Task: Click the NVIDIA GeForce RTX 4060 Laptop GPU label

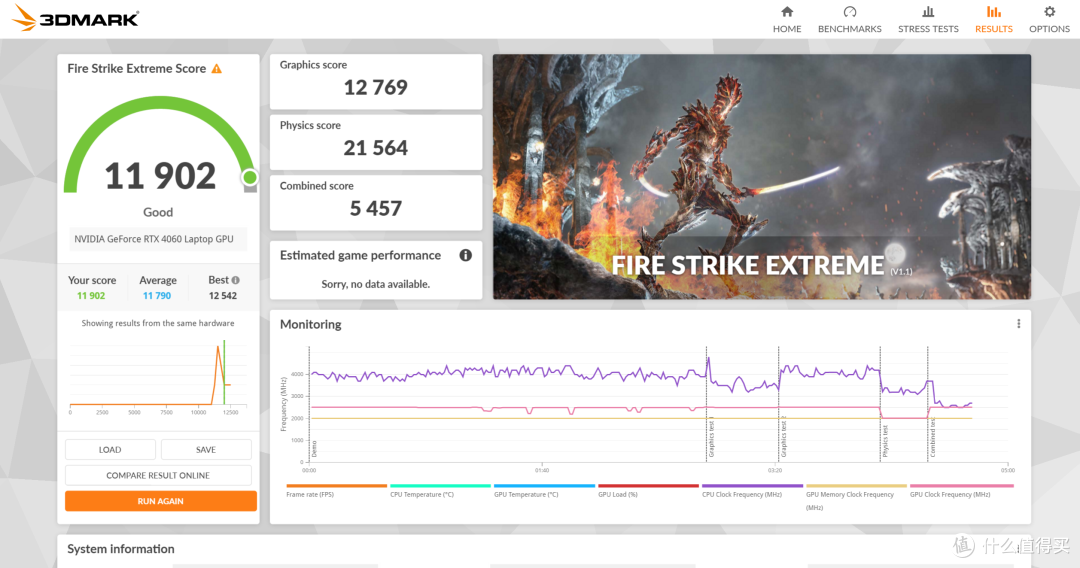Action: [154, 239]
